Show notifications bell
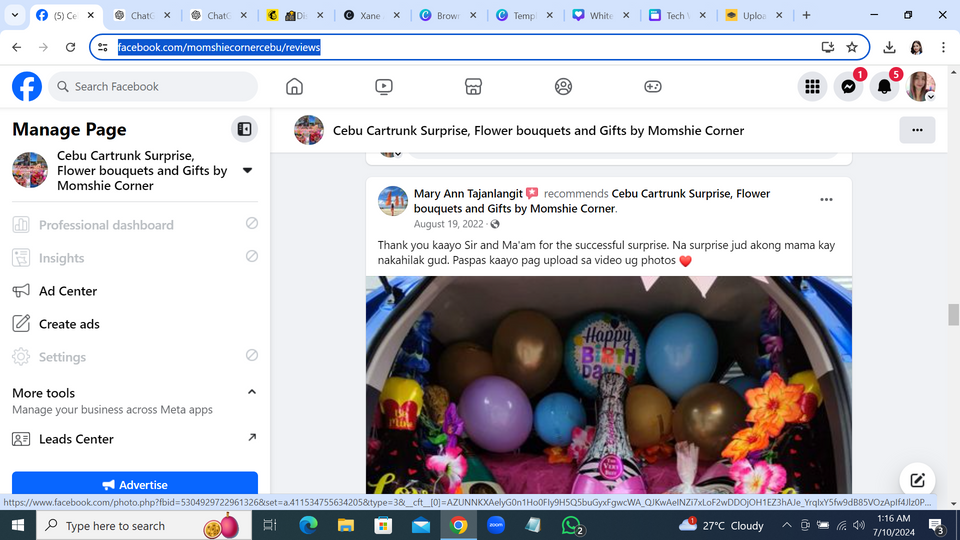The width and height of the screenshot is (960, 540). point(884,87)
